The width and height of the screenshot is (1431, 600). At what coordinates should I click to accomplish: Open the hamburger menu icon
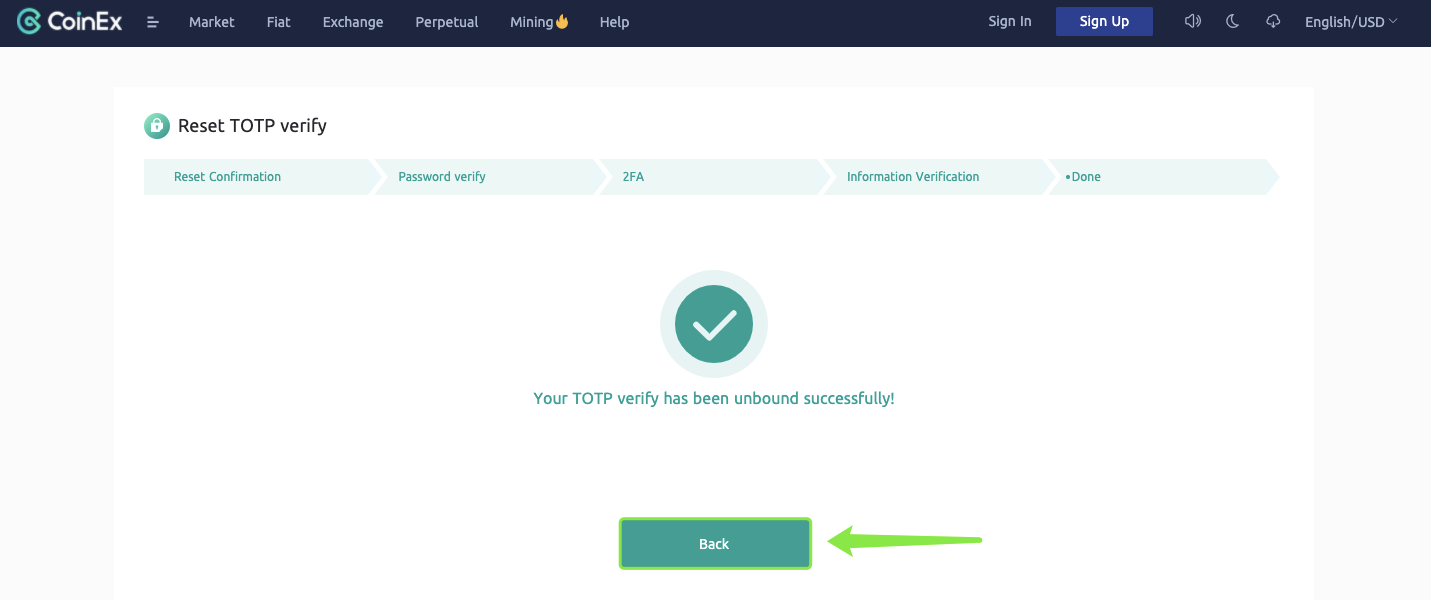click(x=153, y=22)
